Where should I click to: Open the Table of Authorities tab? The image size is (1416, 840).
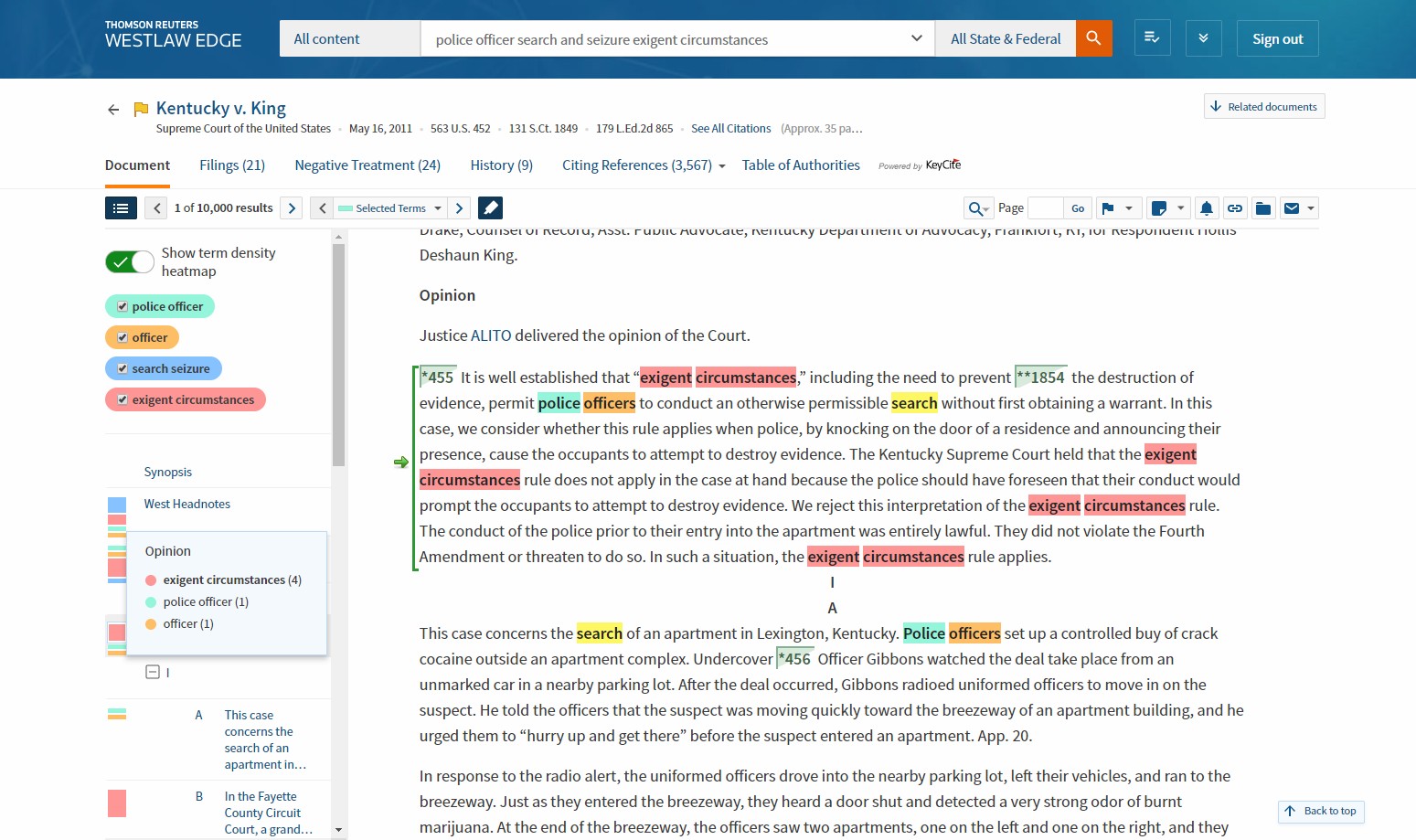[800, 165]
